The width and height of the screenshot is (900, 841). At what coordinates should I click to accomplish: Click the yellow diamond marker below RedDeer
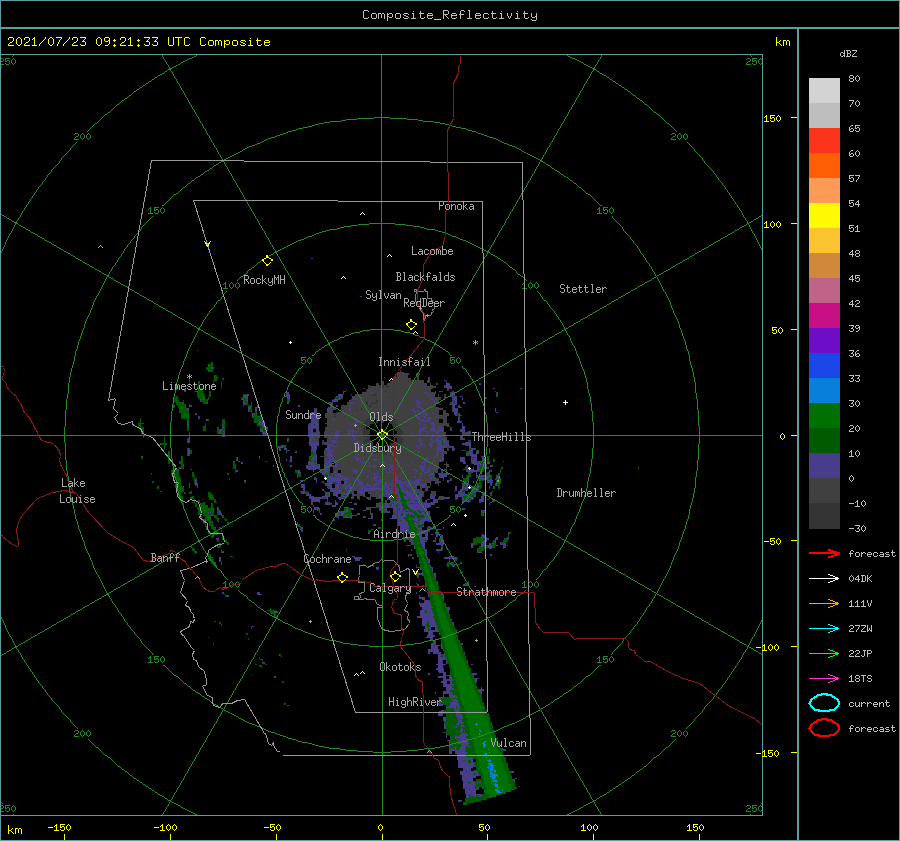(412, 325)
